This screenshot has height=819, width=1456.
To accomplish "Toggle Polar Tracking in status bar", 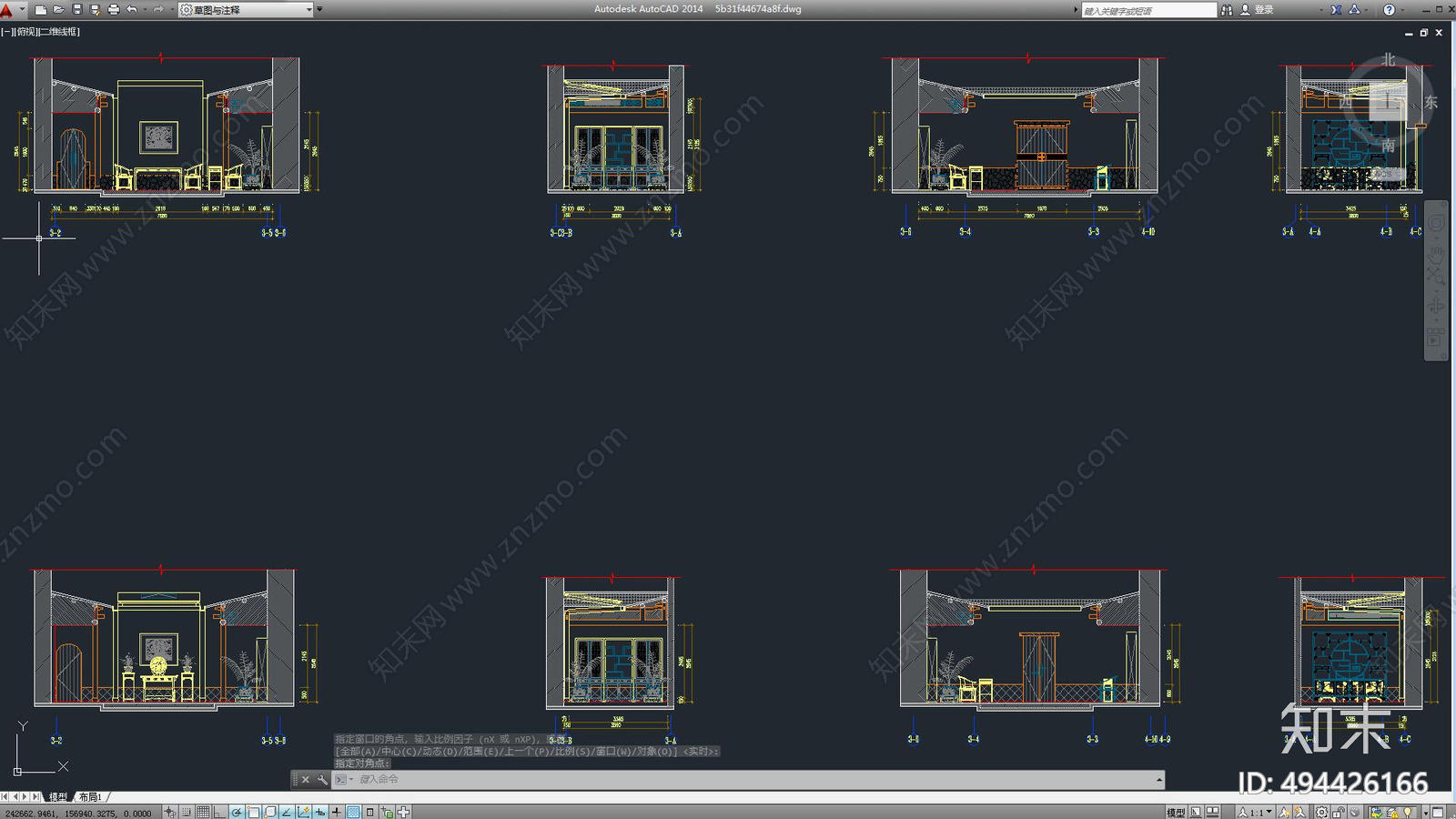I will (237, 812).
